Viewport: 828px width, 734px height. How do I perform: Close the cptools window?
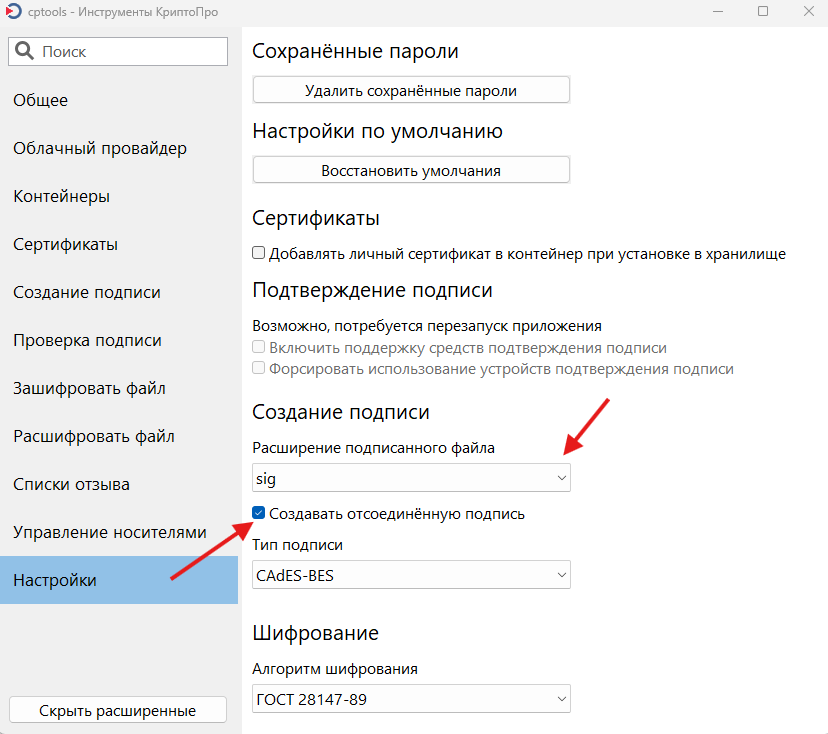808,11
